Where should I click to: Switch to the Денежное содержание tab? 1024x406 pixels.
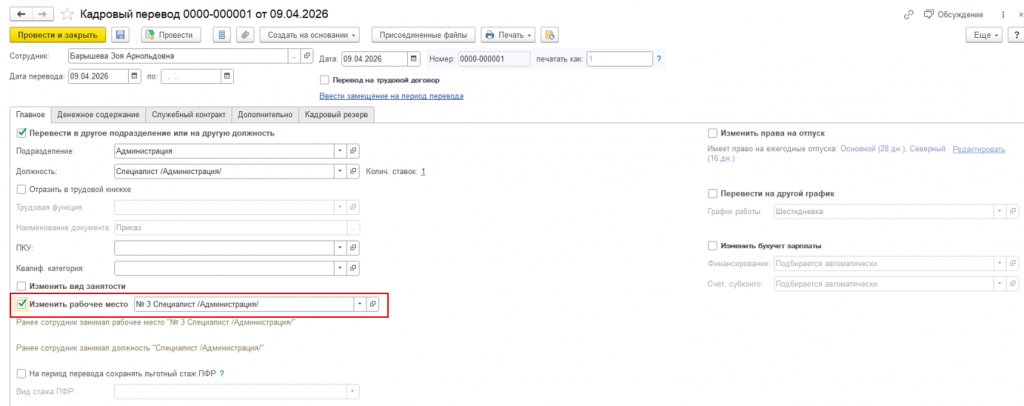98,115
